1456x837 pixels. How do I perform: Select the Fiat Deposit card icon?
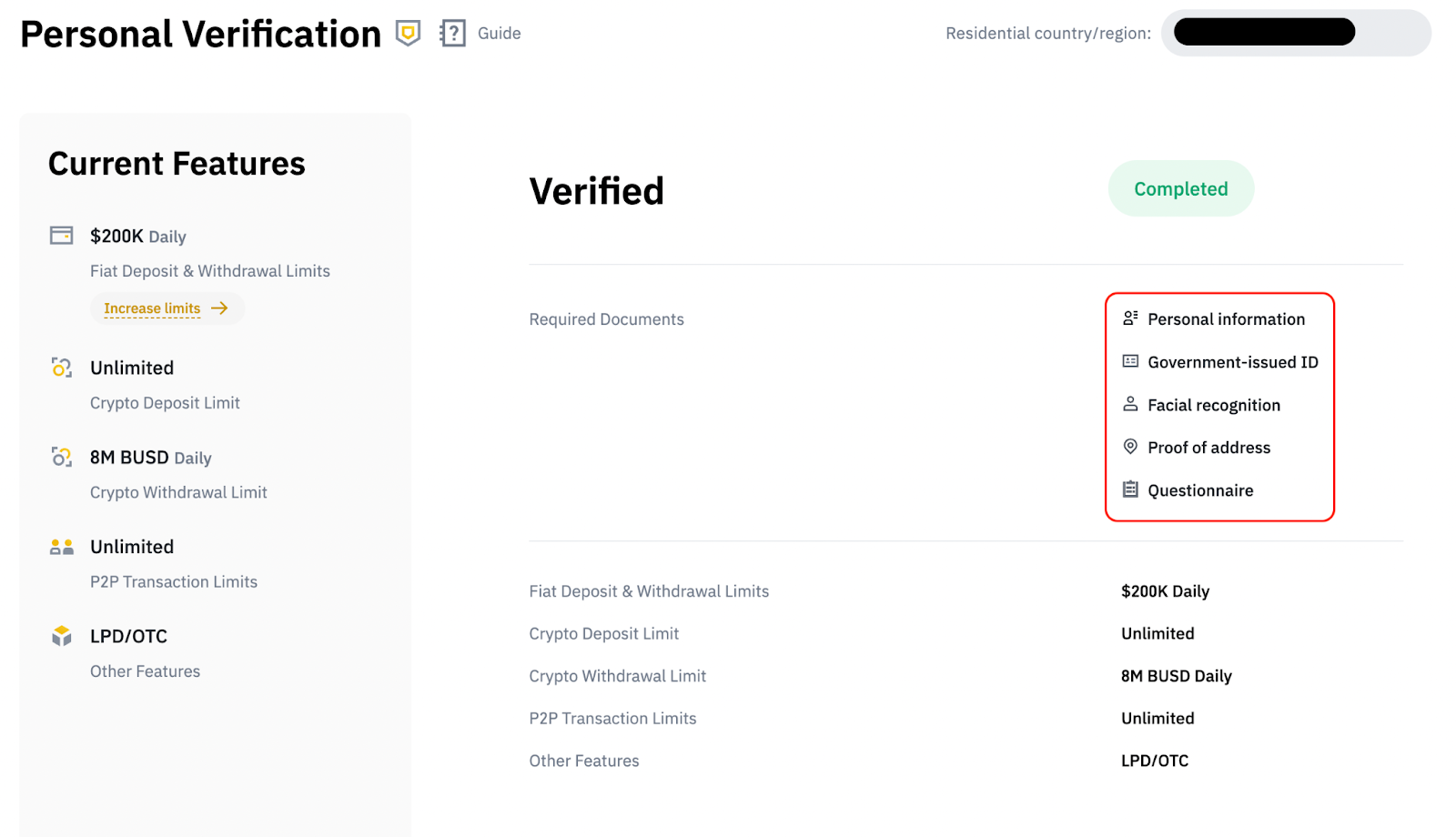point(60,234)
